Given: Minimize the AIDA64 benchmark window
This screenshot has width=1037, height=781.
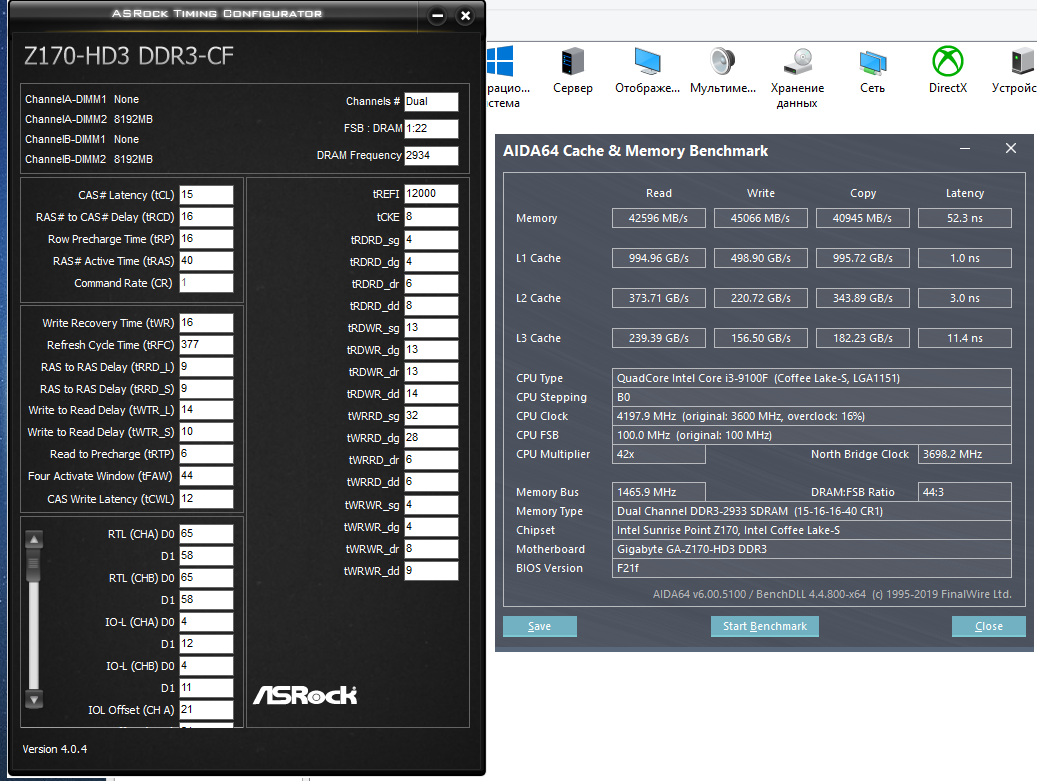Looking at the screenshot, I should (x=965, y=149).
